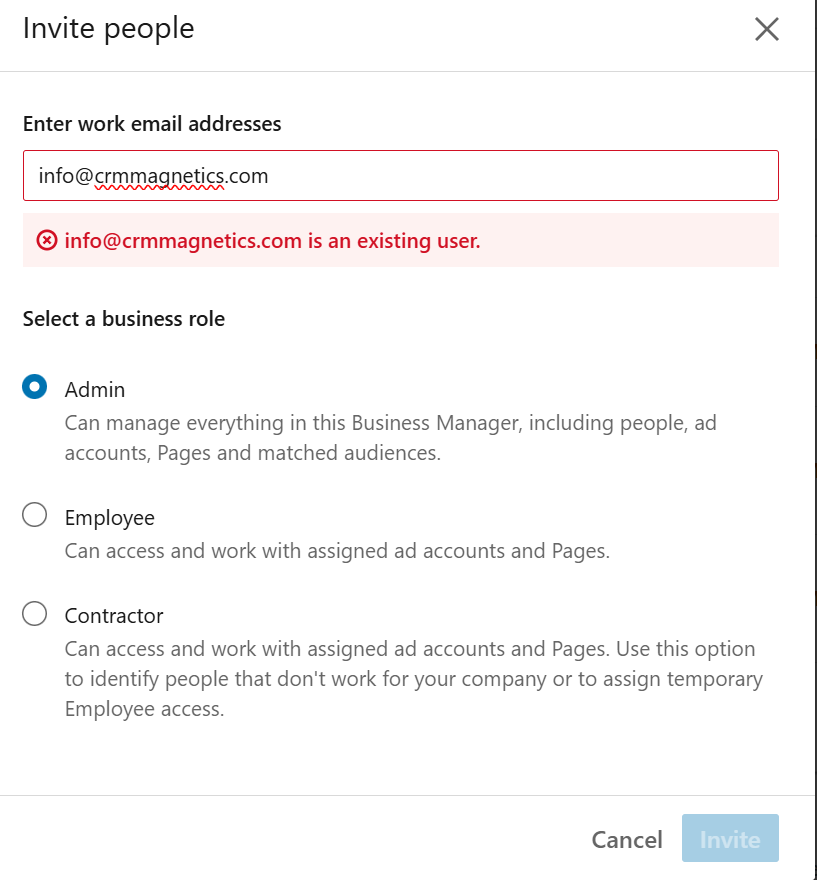This screenshot has width=817, height=880.
Task: Click the Employee role label text
Action: [x=110, y=518]
